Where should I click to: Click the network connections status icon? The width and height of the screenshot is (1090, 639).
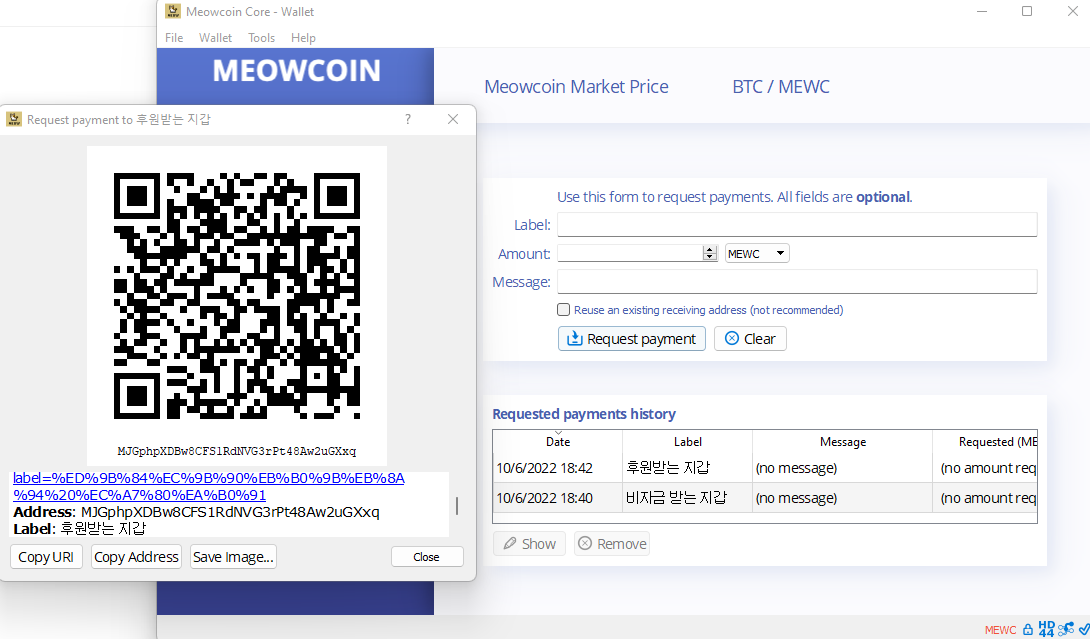tap(1066, 629)
